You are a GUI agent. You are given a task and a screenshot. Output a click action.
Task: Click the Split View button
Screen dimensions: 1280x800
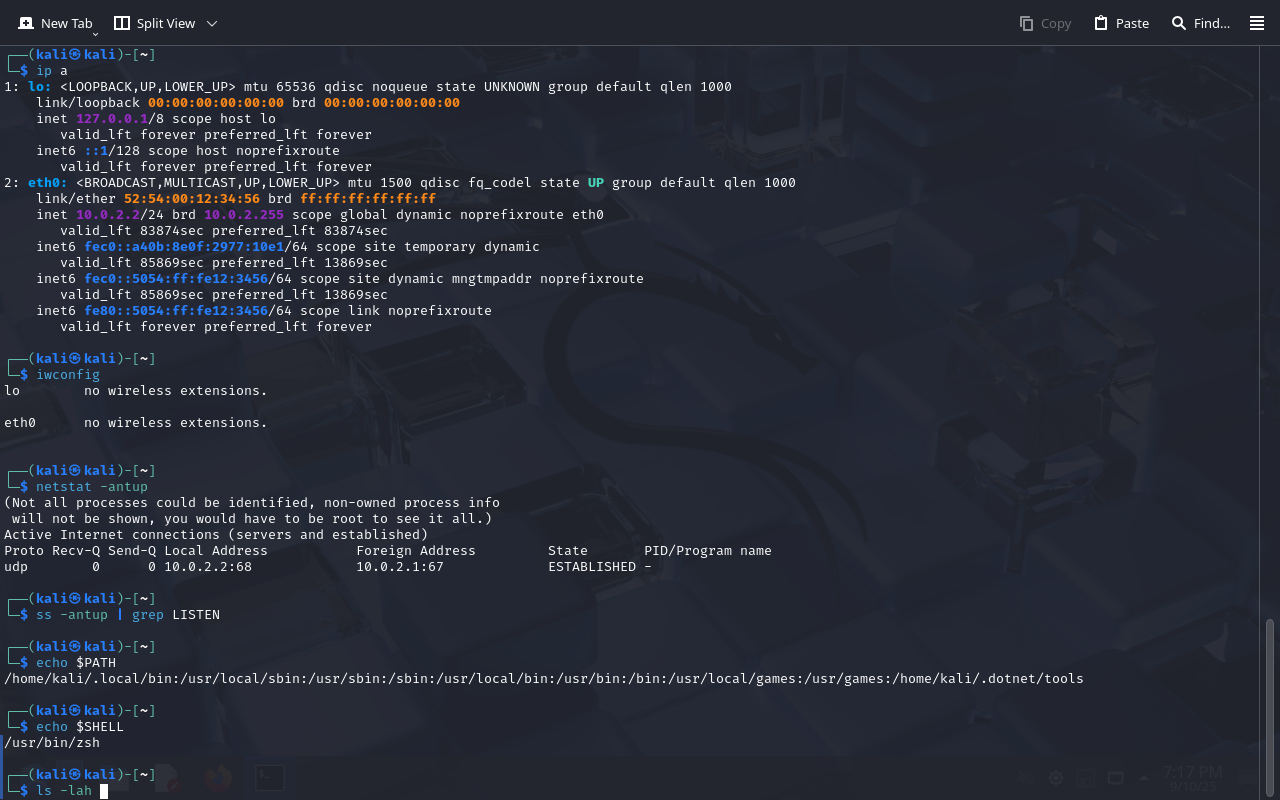[154, 23]
